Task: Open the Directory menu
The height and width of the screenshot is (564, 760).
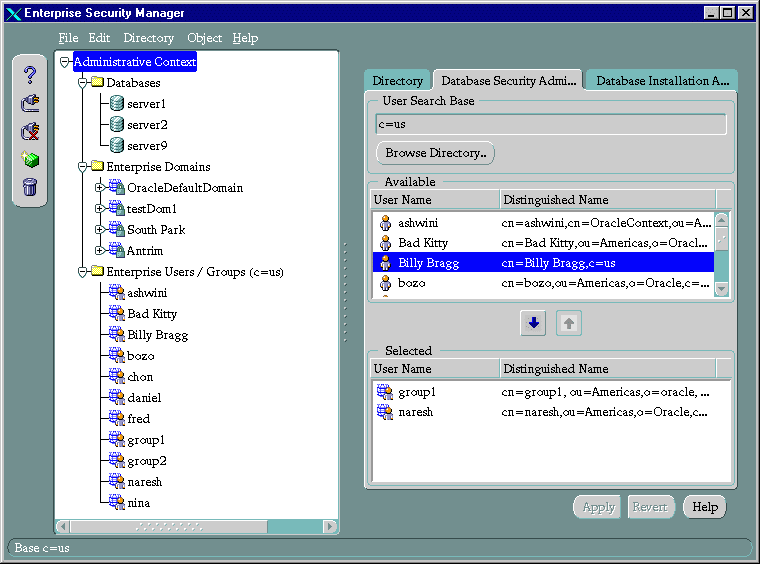Action: point(148,38)
